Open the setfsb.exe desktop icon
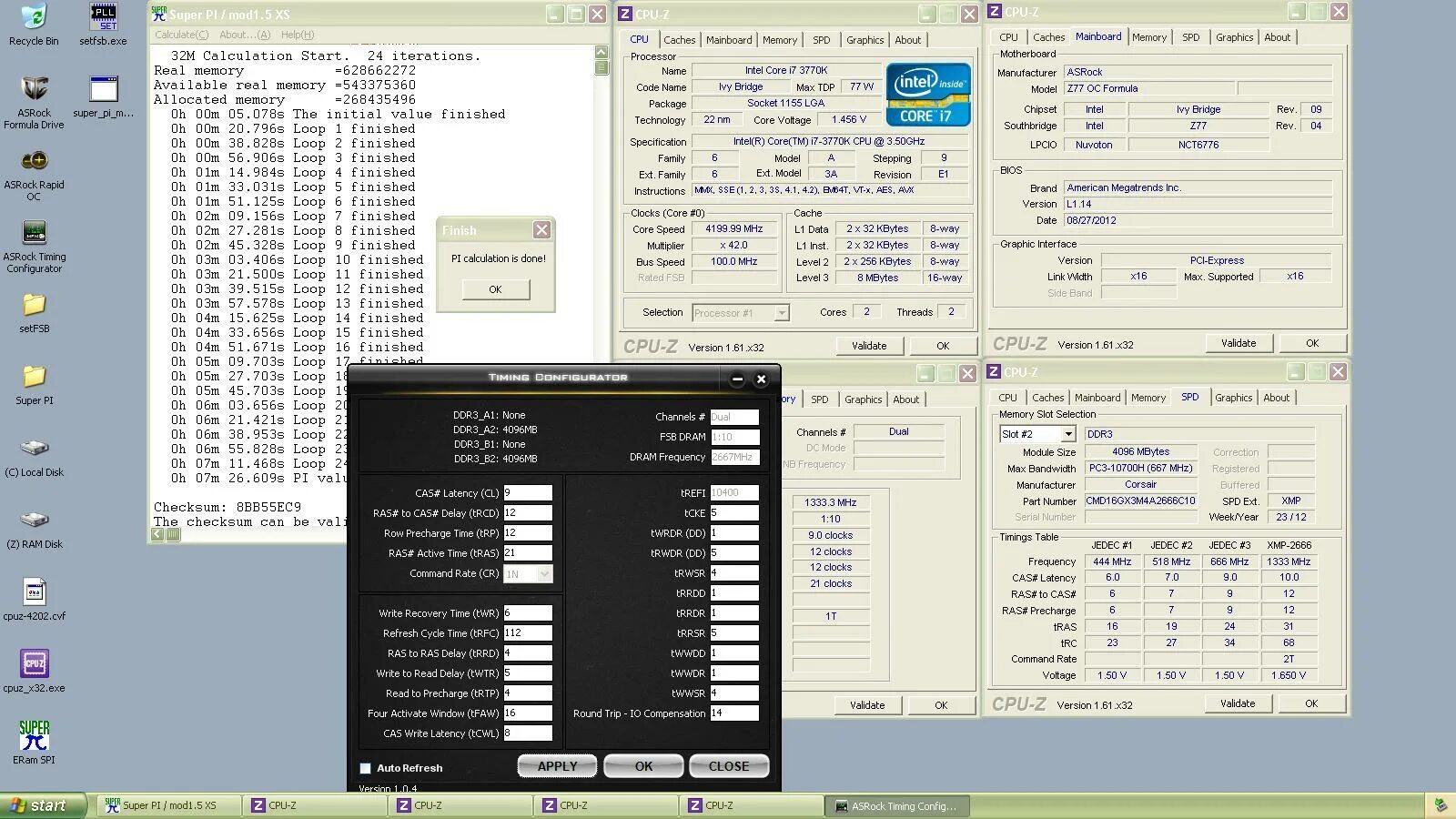This screenshot has height=819, width=1456. click(103, 16)
